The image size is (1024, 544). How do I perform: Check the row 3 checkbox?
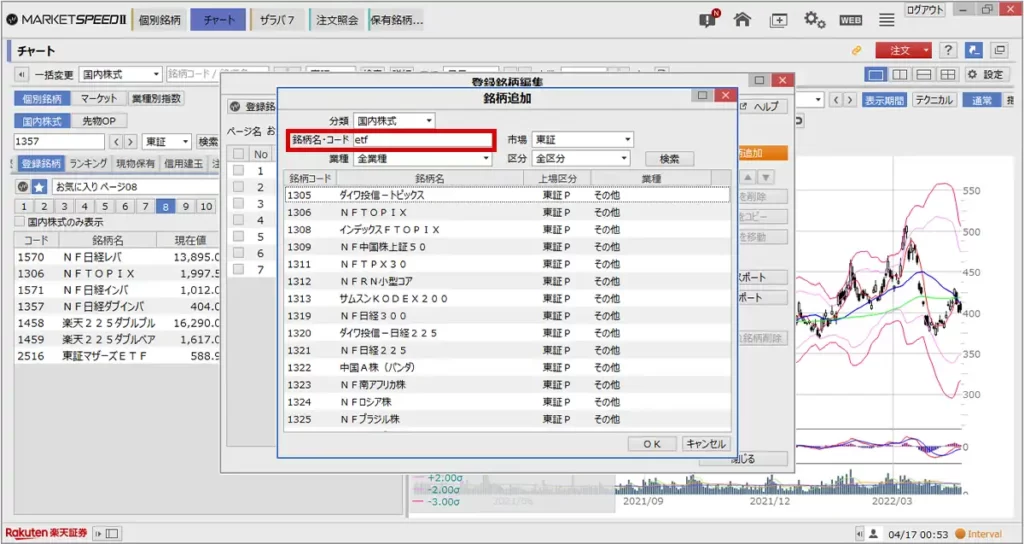[x=238, y=203]
